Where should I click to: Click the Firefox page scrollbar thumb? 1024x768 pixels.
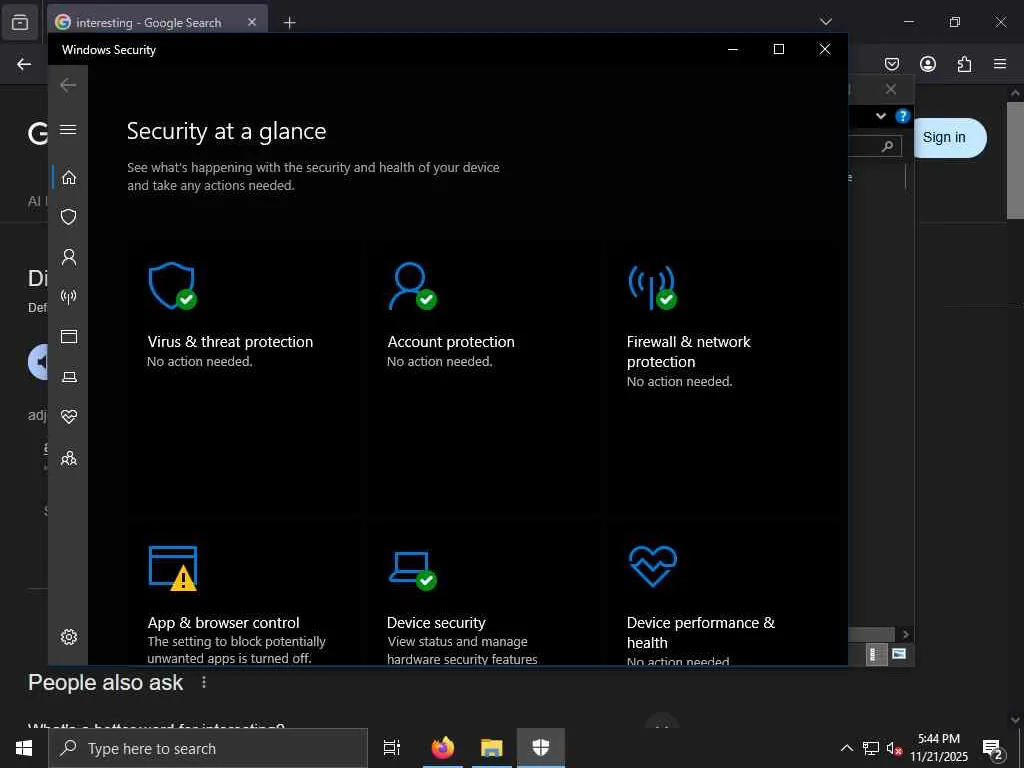[x=1015, y=161]
